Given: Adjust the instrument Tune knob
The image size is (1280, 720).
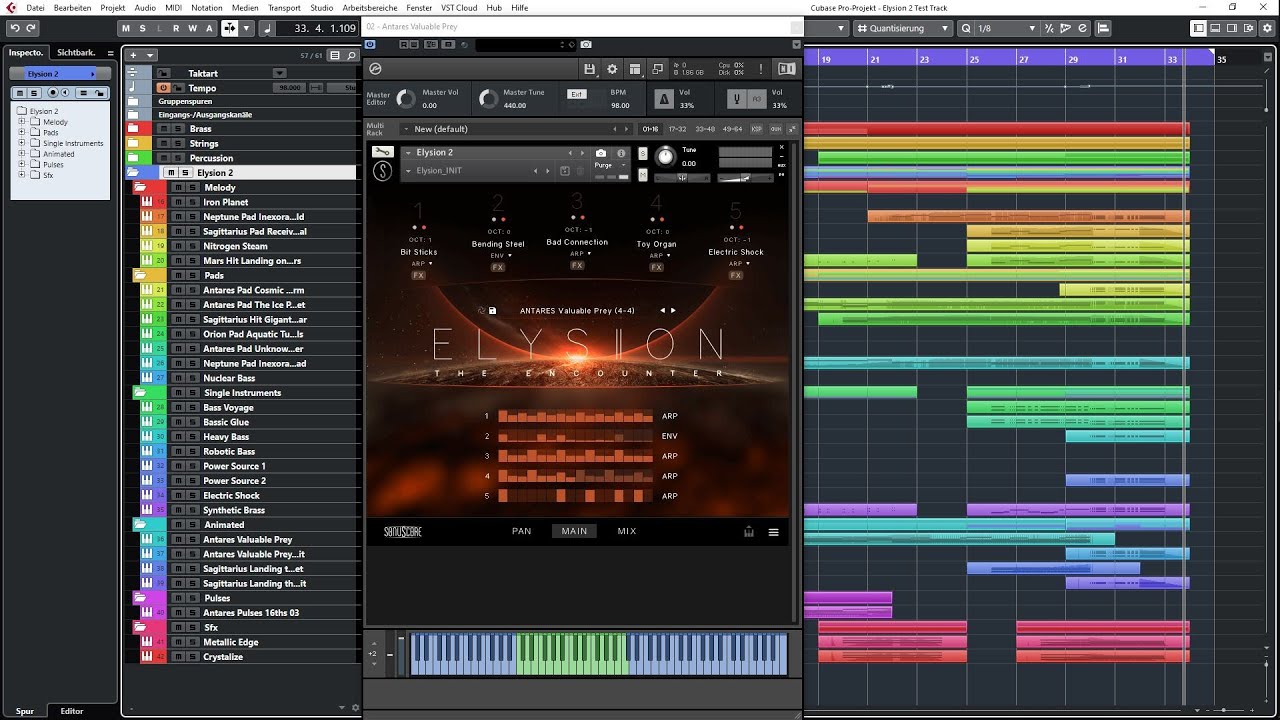Looking at the screenshot, I should 665,157.
